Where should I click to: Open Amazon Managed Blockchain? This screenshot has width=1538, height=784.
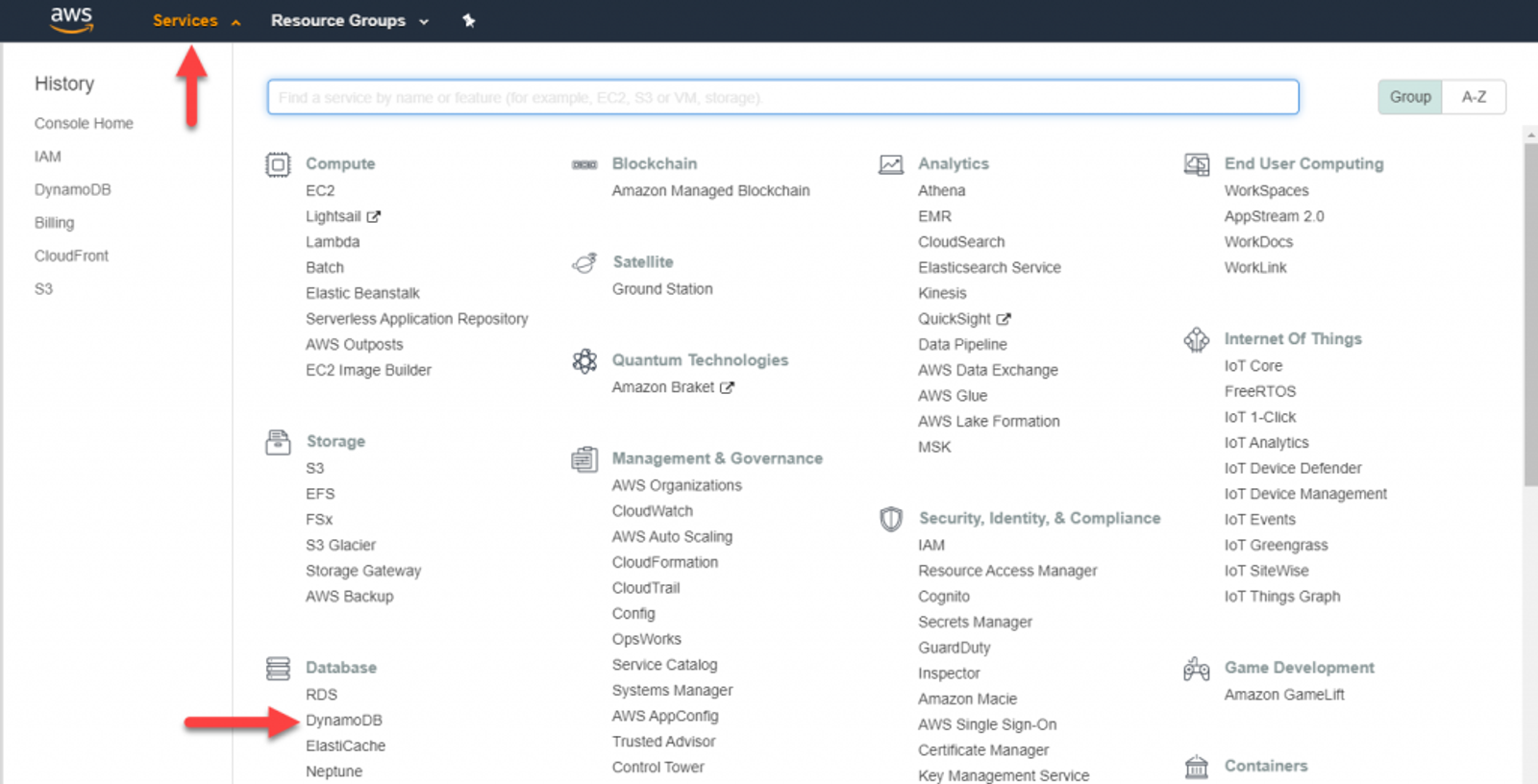coord(710,191)
